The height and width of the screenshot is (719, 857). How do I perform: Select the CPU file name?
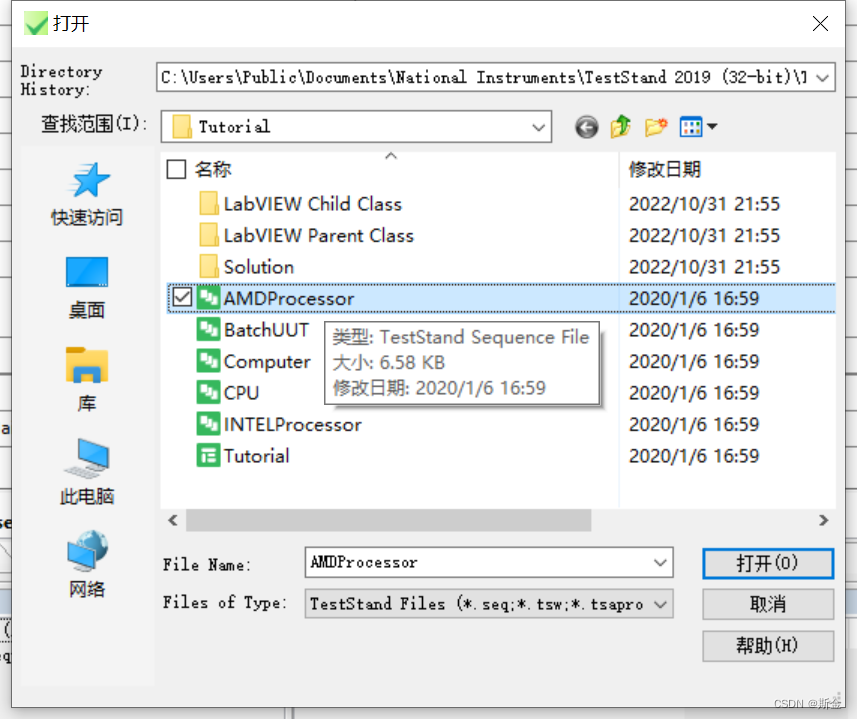[x=242, y=393]
